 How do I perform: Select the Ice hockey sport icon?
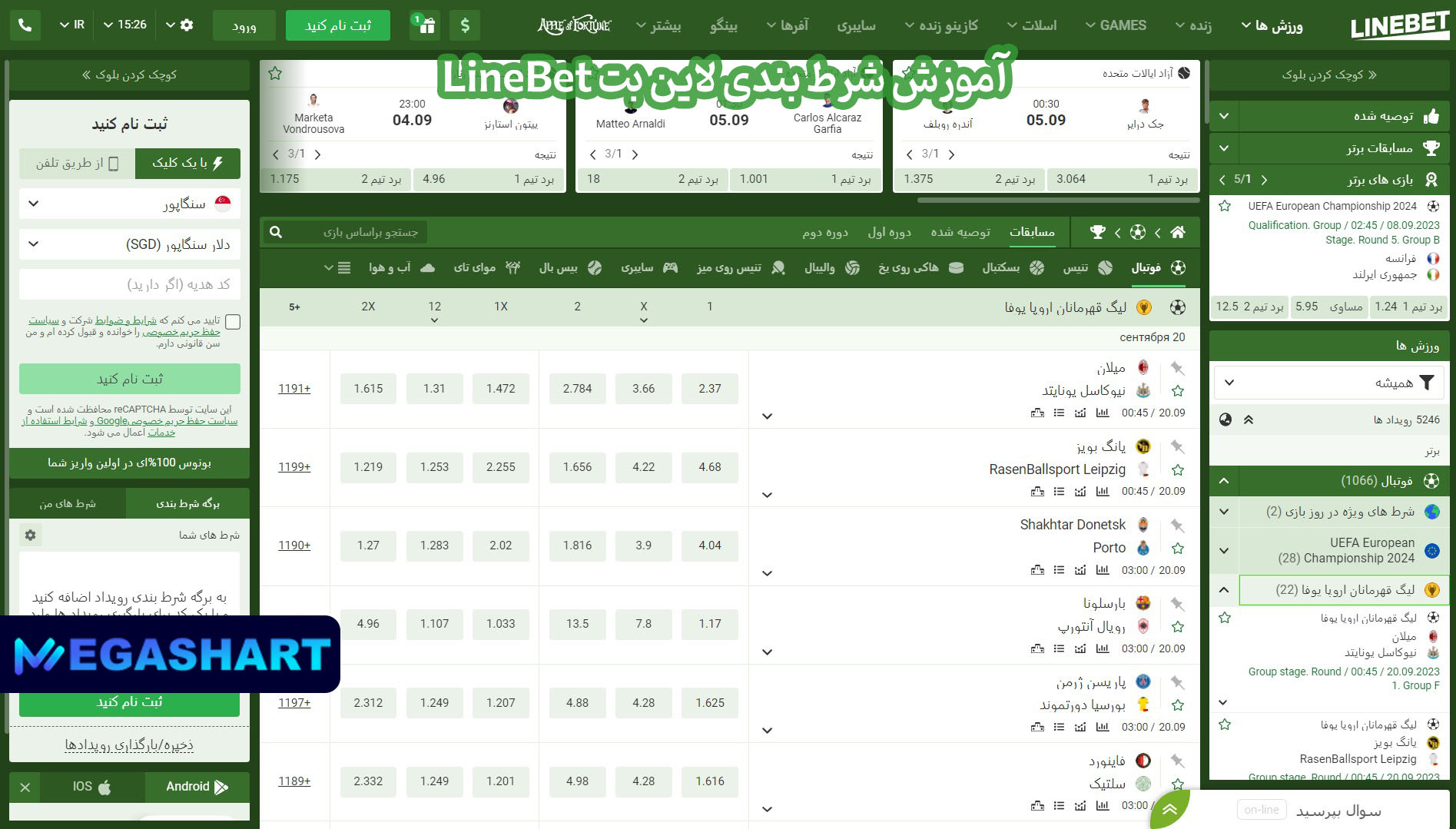pyautogui.click(x=957, y=267)
